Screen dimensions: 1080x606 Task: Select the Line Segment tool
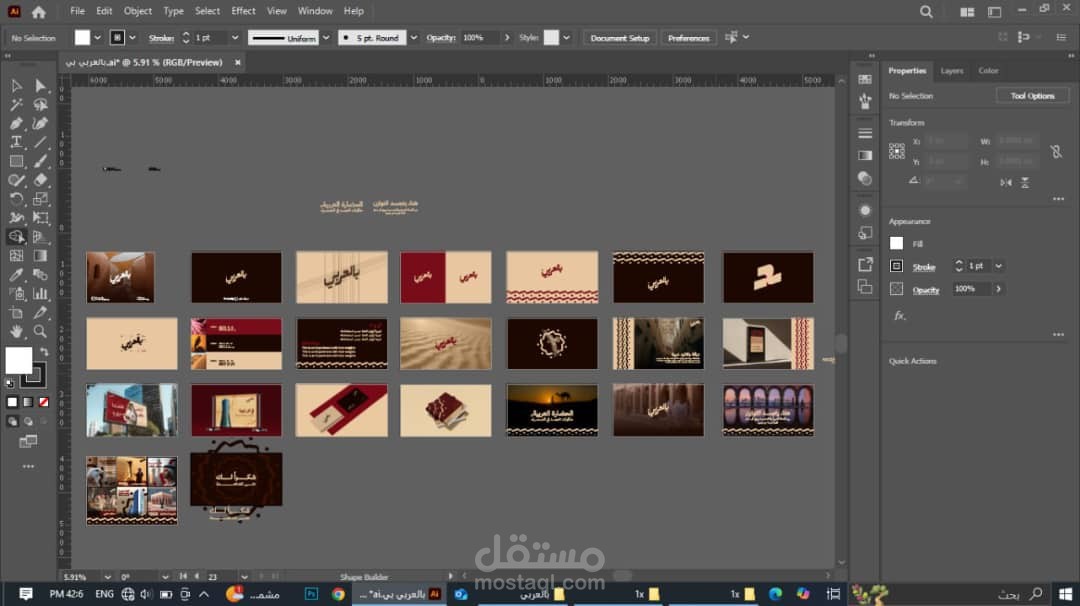(x=41, y=142)
